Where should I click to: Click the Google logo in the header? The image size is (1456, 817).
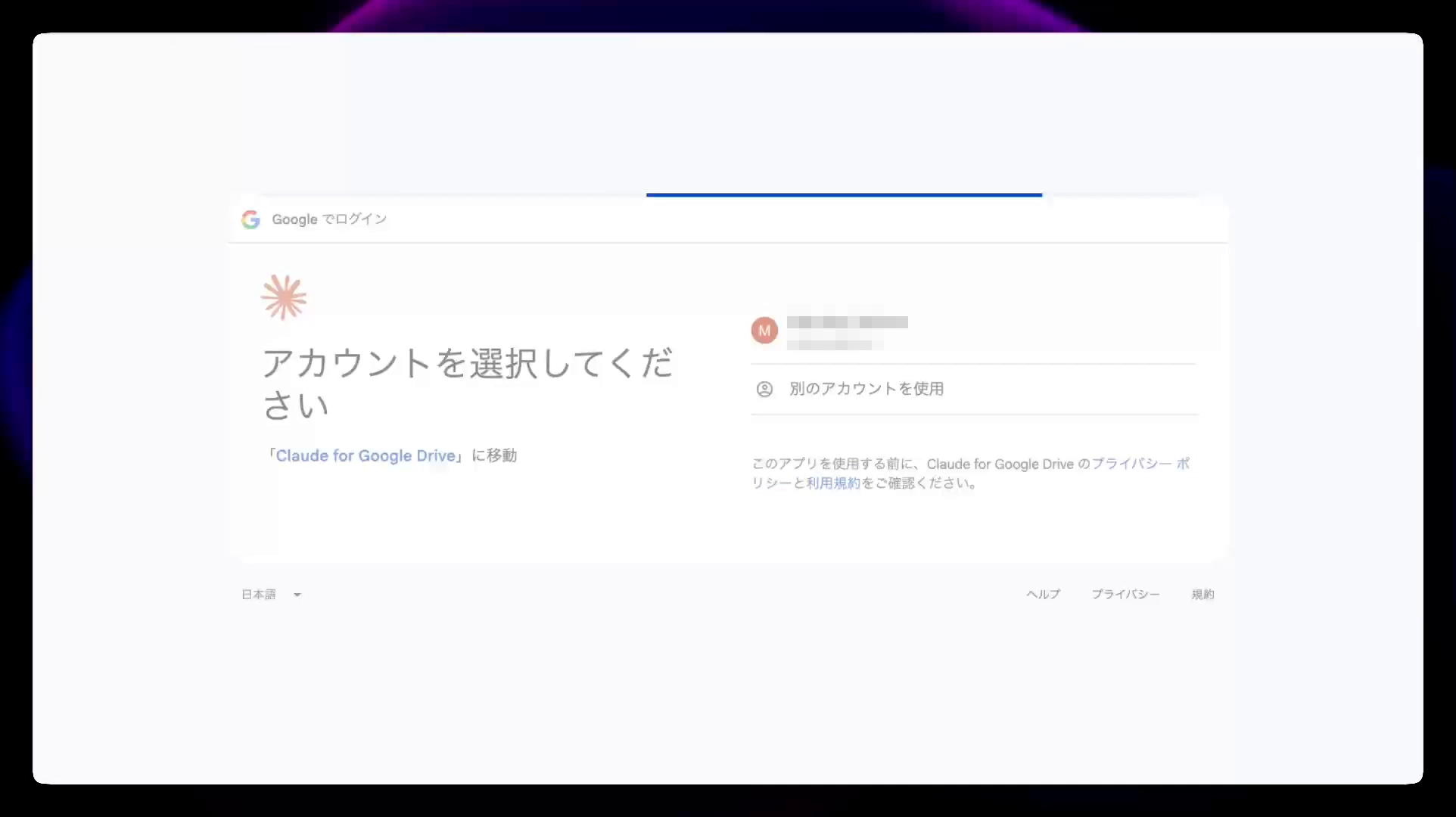[x=250, y=219]
